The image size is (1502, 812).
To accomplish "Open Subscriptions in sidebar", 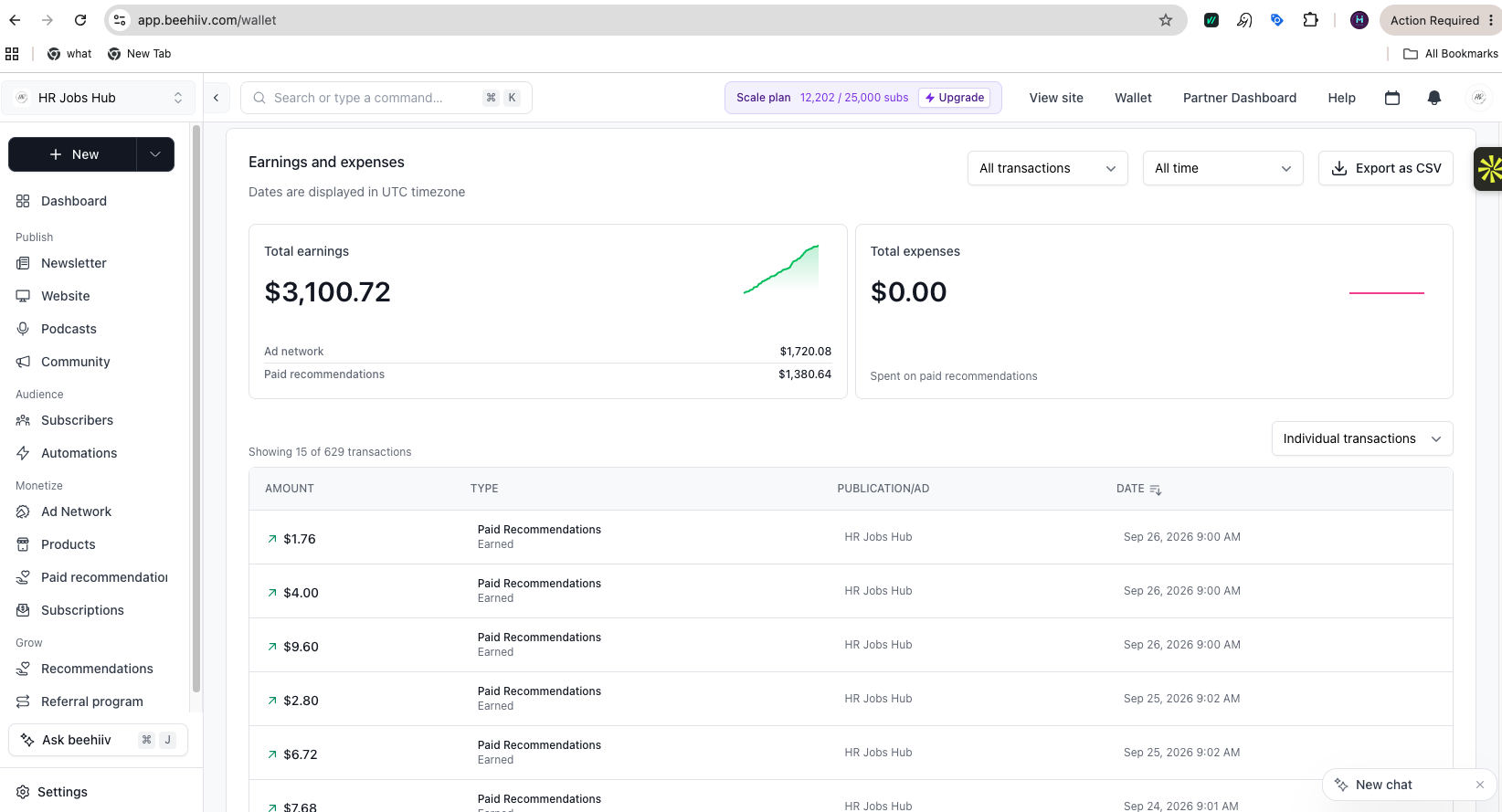I will 70,610.
